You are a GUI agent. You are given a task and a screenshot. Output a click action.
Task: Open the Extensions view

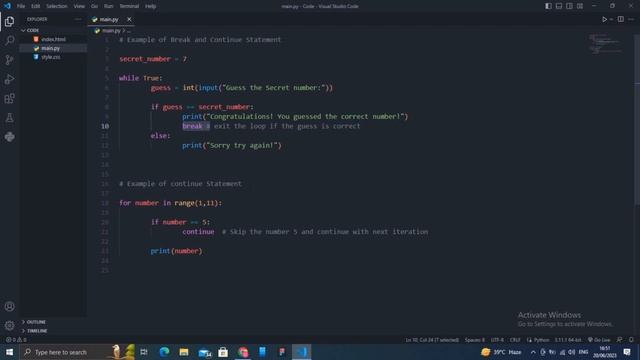coord(9,98)
